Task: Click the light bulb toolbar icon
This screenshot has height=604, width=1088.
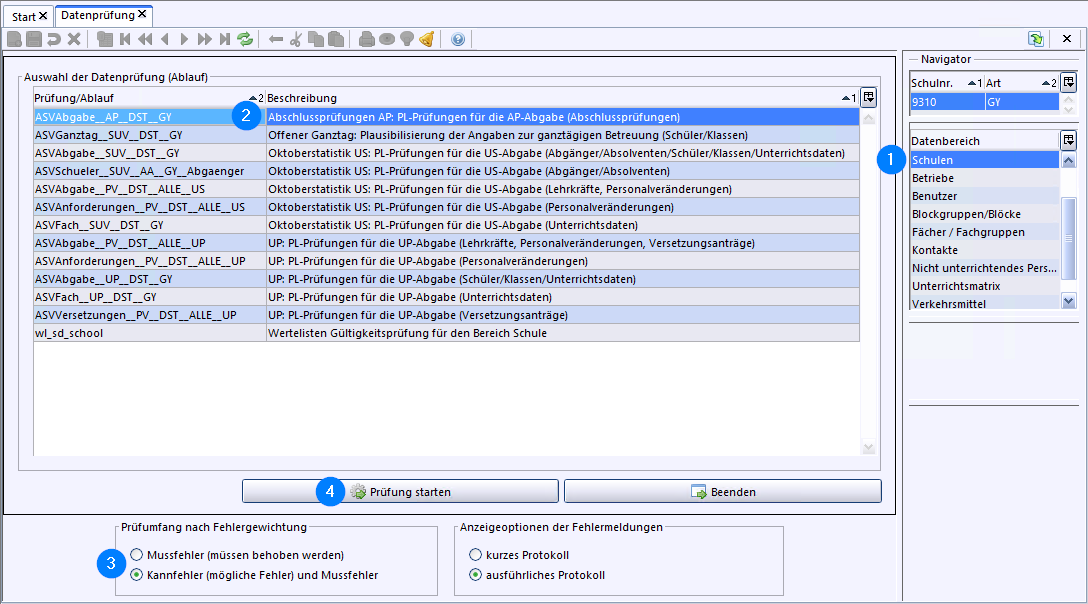Action: click(407, 39)
